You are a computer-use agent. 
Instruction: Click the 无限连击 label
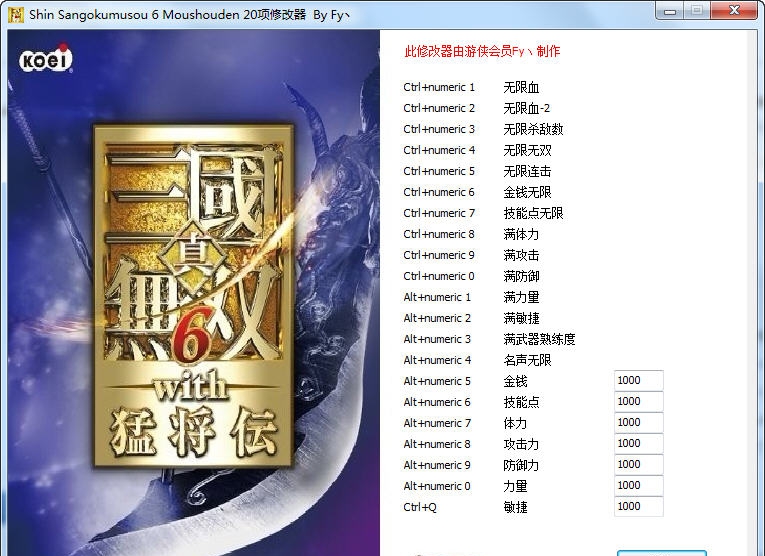click(x=527, y=172)
